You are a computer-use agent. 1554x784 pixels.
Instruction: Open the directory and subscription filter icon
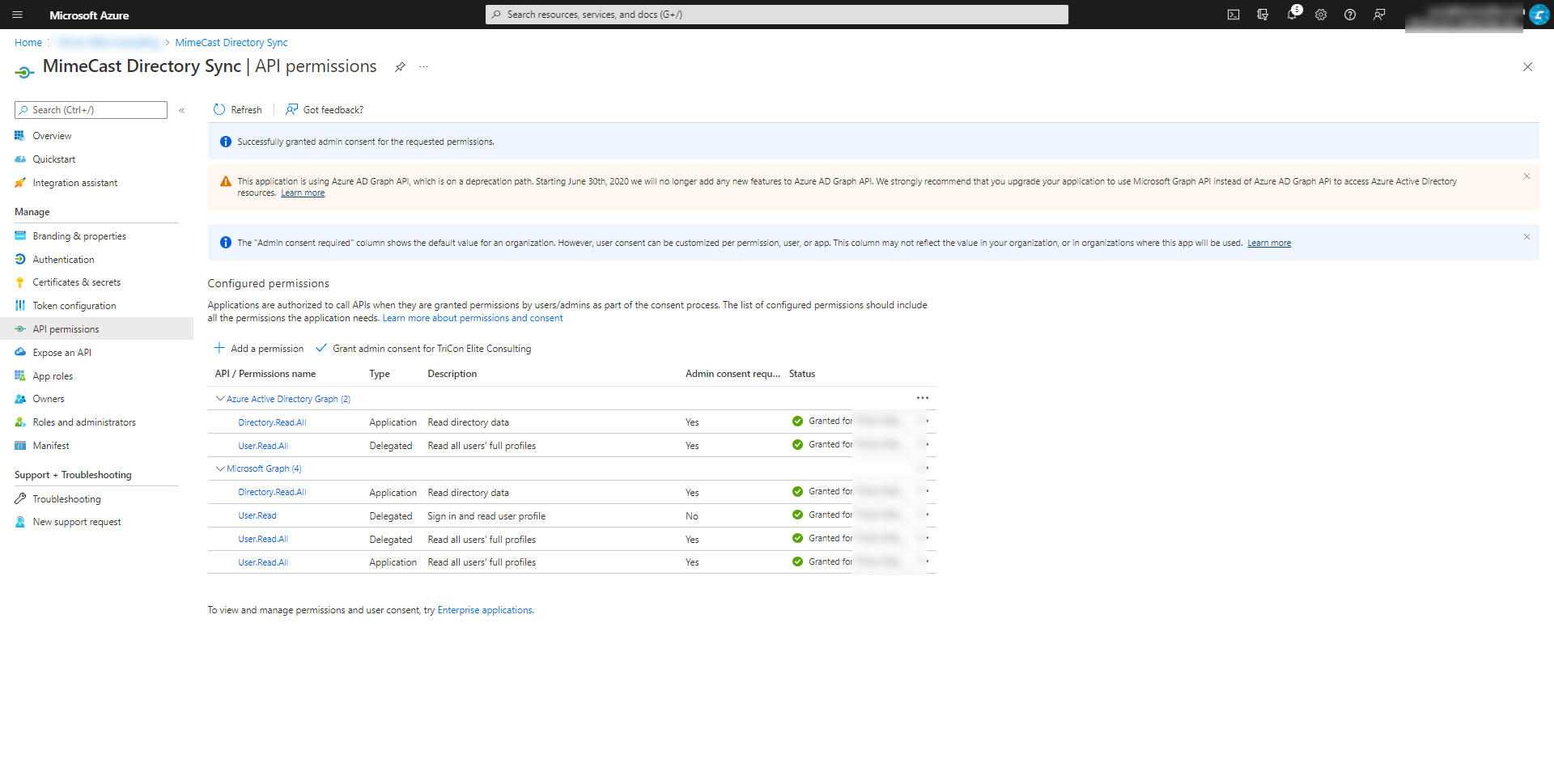1263,15
